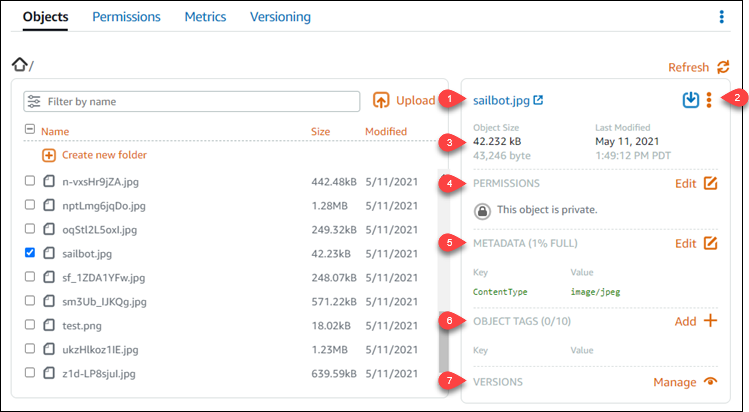Click the eye icon to manage versions
This screenshot has width=749, height=412.
tap(710, 381)
